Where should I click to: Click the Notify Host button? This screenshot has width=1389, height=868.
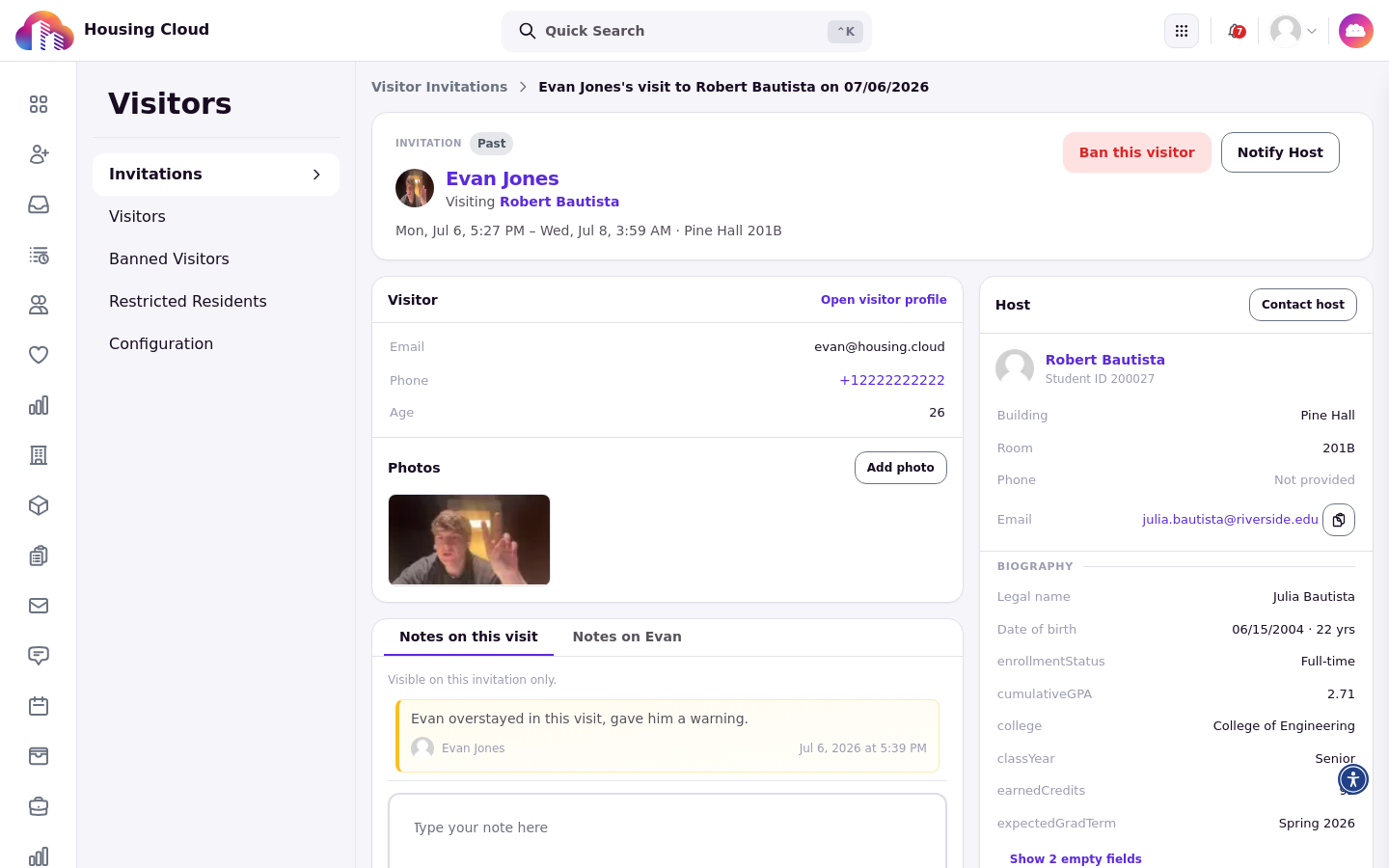(1280, 152)
